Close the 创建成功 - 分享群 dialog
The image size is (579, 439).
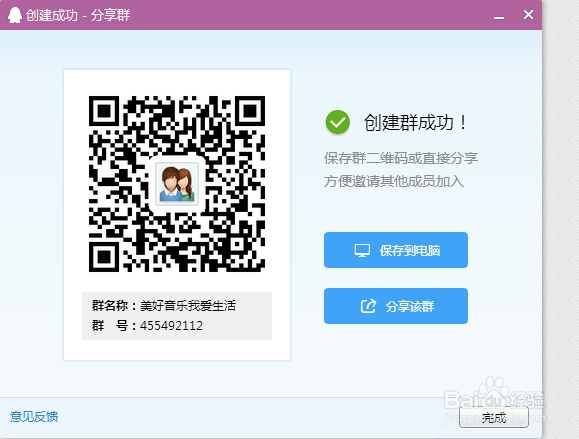528,15
